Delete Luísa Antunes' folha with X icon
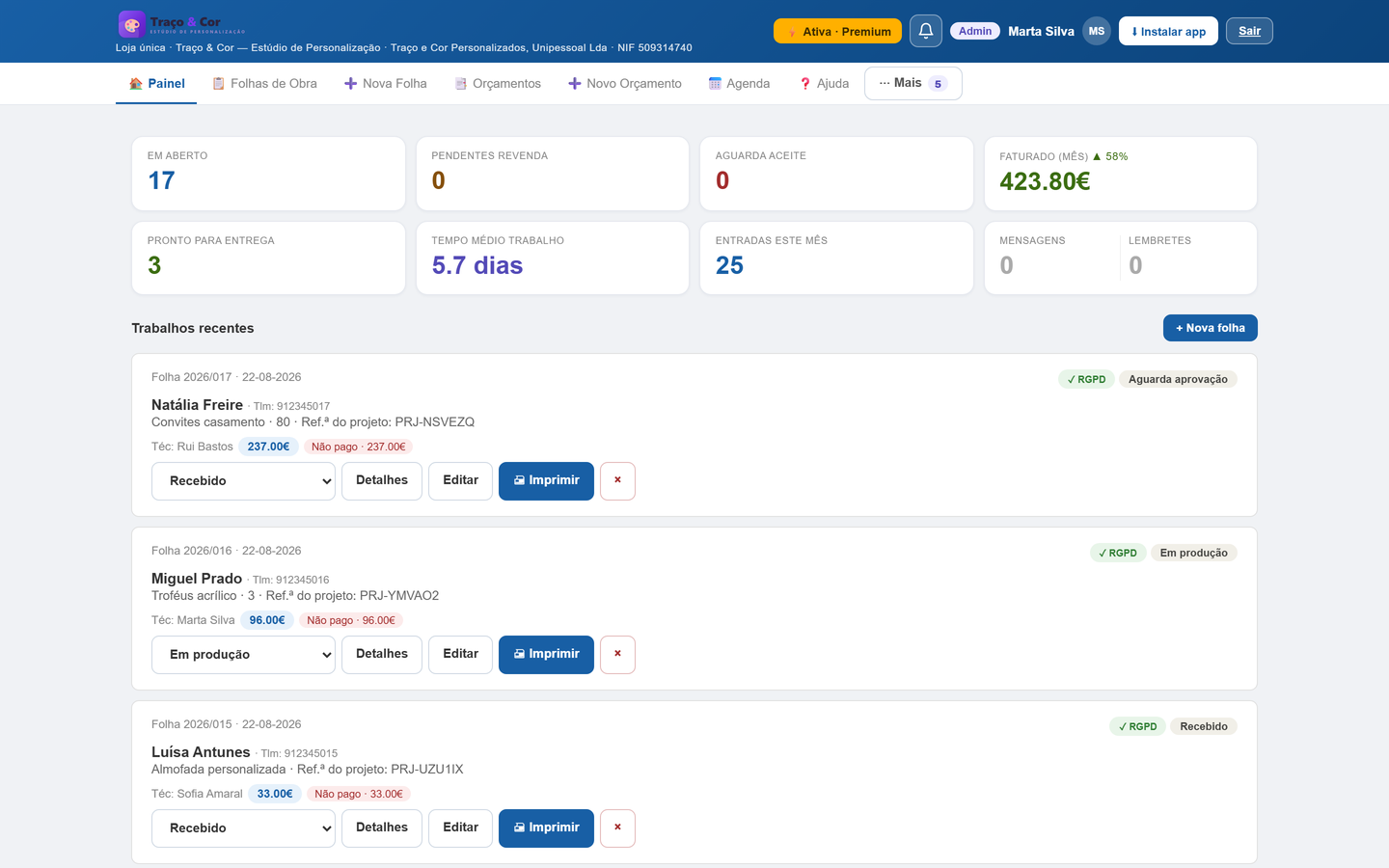The image size is (1389, 868). coord(617,827)
